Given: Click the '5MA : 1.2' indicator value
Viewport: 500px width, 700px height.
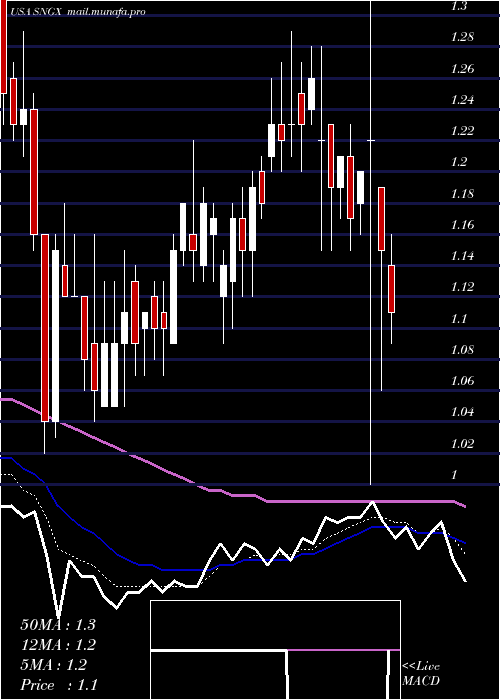Looking at the screenshot, I should click(x=54, y=665).
